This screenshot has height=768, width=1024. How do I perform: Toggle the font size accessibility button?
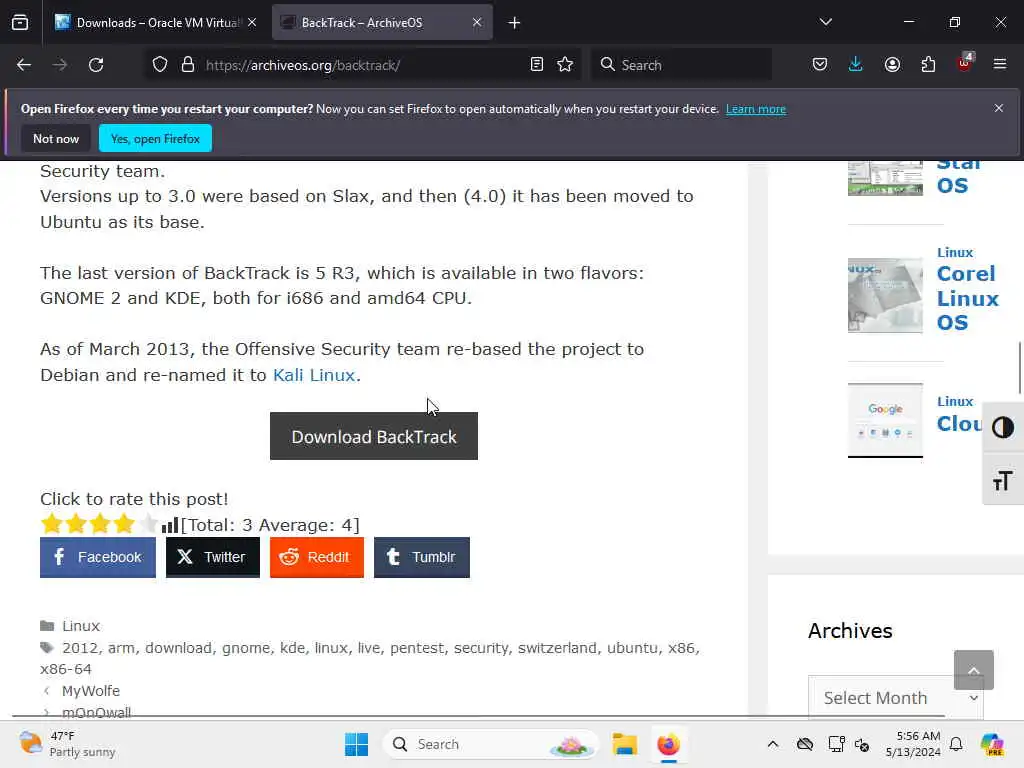tap(1003, 481)
